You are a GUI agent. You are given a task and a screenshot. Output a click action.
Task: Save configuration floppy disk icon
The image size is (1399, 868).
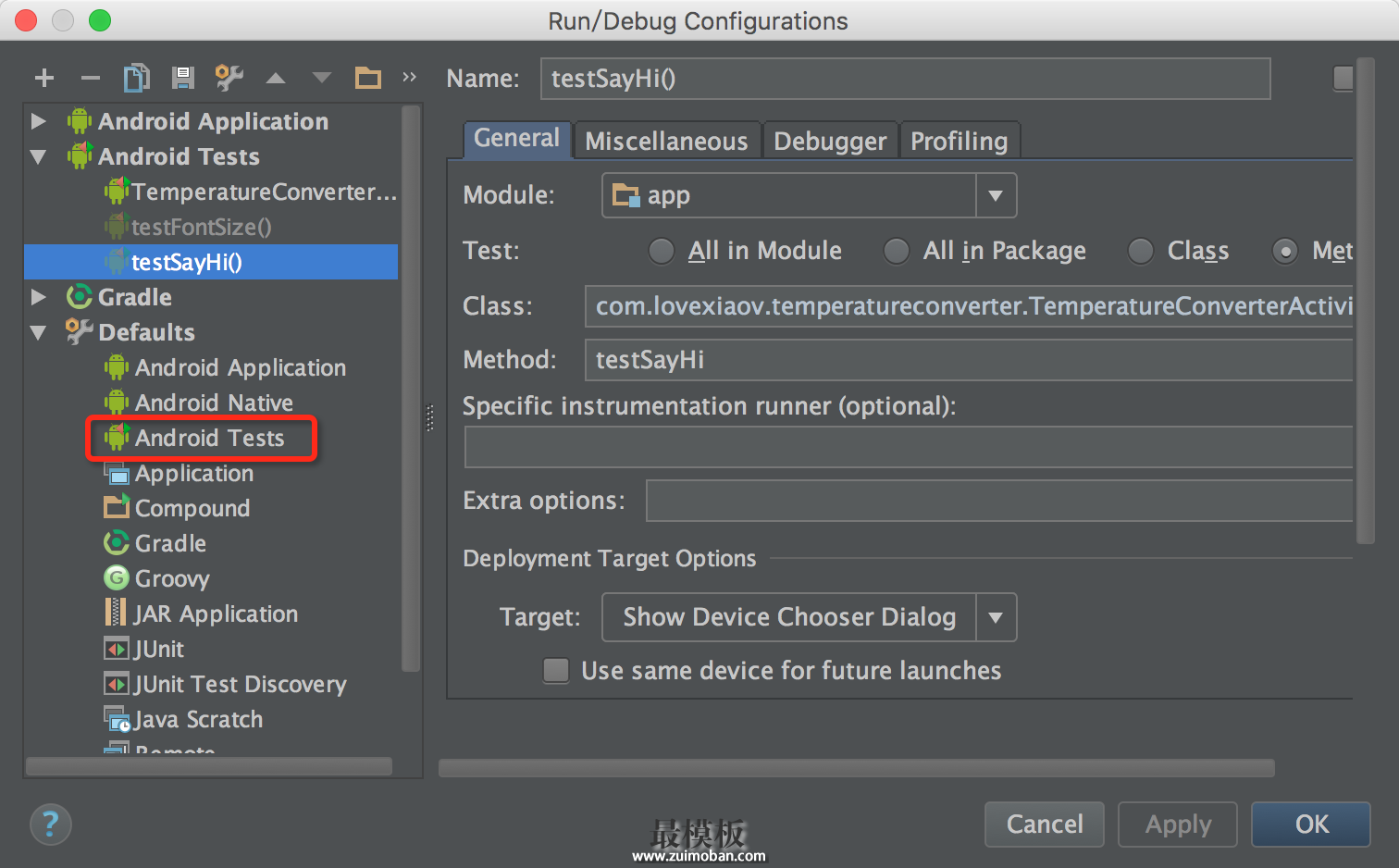tap(183, 78)
